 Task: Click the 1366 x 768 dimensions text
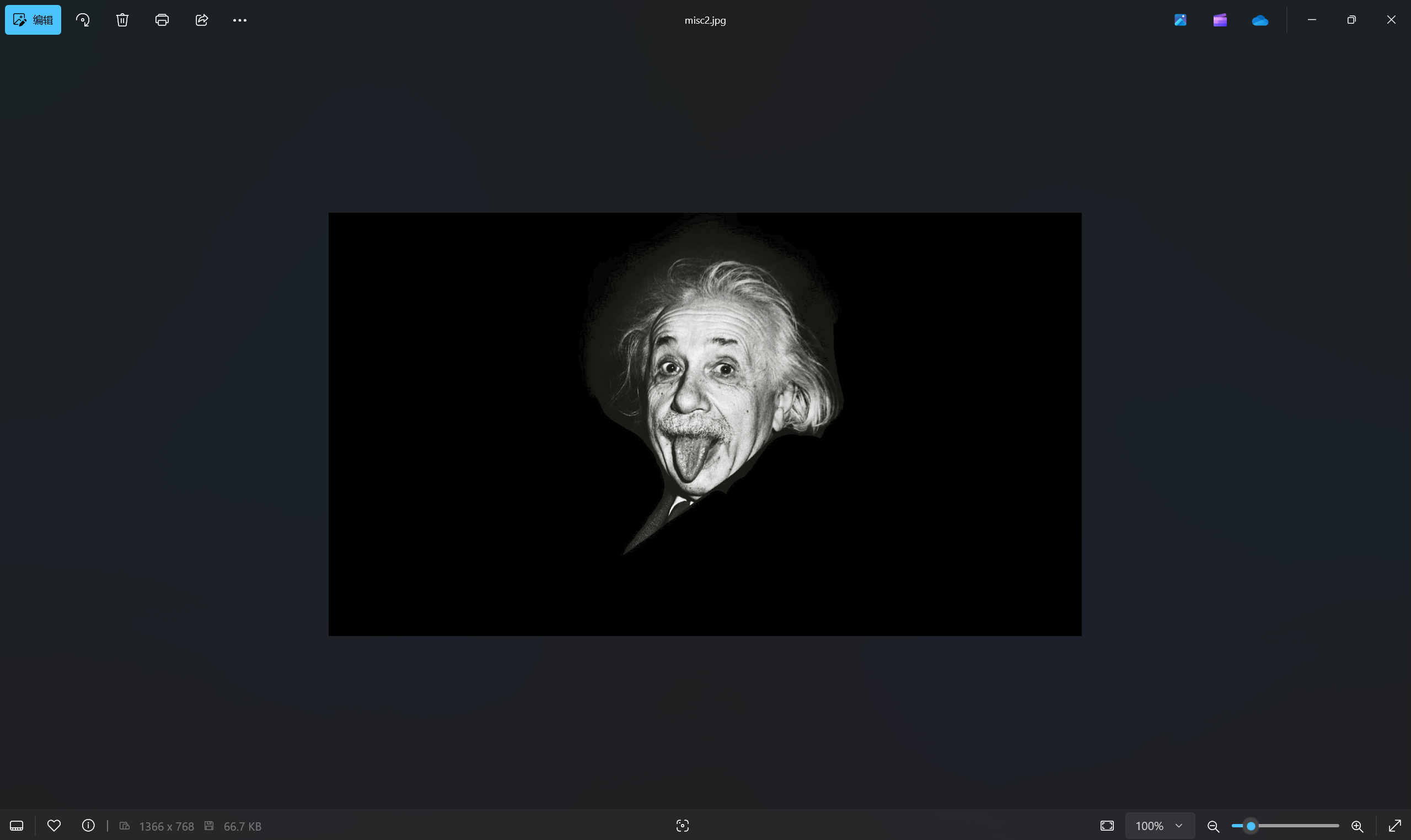(167, 826)
